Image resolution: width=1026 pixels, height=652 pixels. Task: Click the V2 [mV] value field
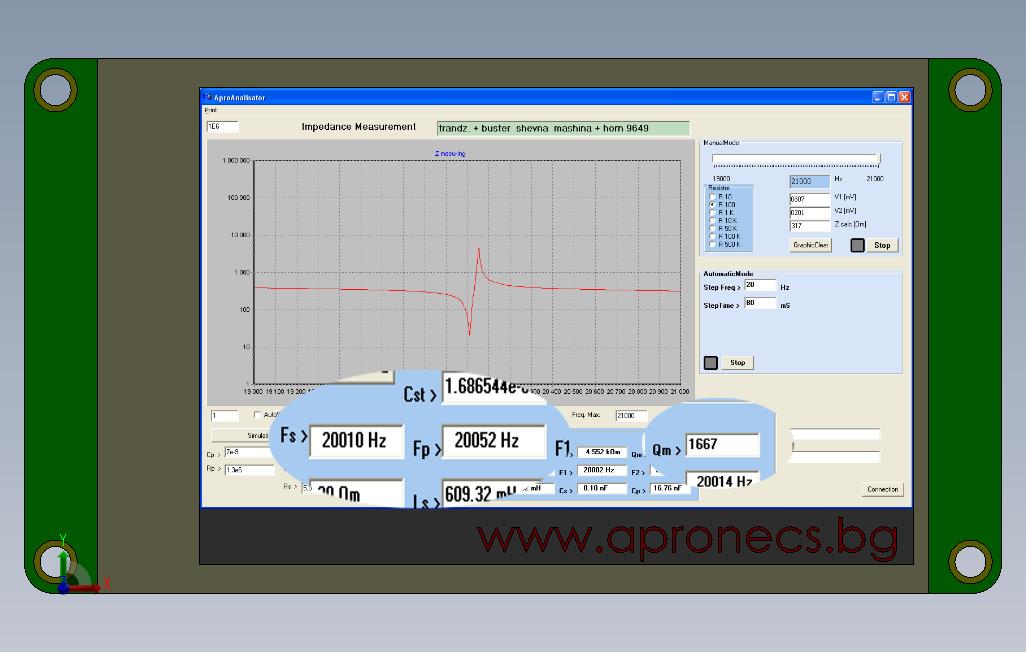809,212
